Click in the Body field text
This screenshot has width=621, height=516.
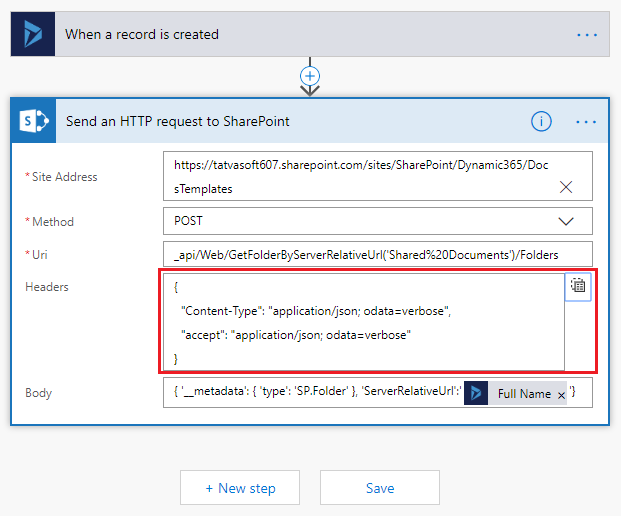click(x=317, y=391)
